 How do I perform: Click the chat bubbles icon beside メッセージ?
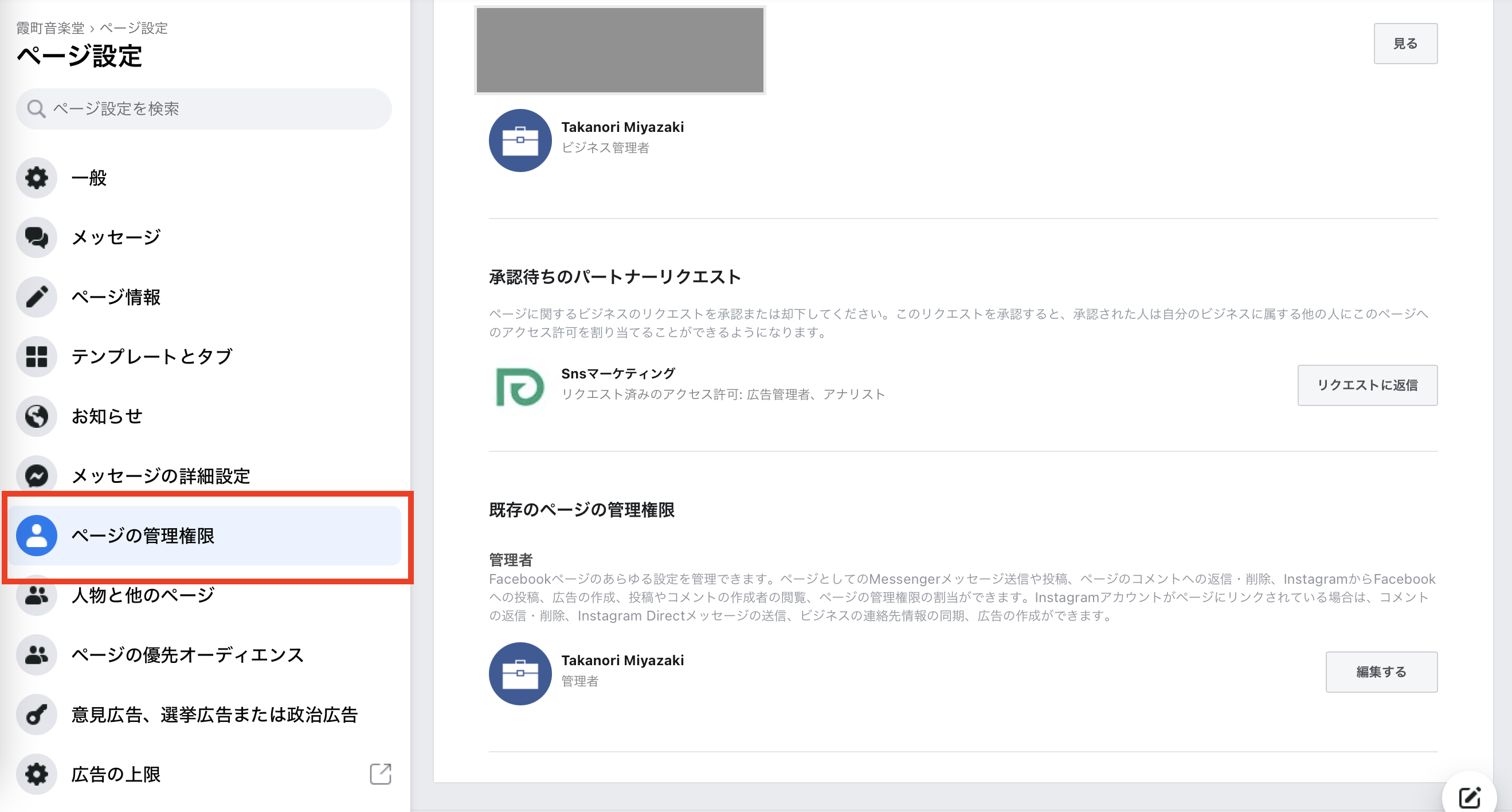(36, 237)
